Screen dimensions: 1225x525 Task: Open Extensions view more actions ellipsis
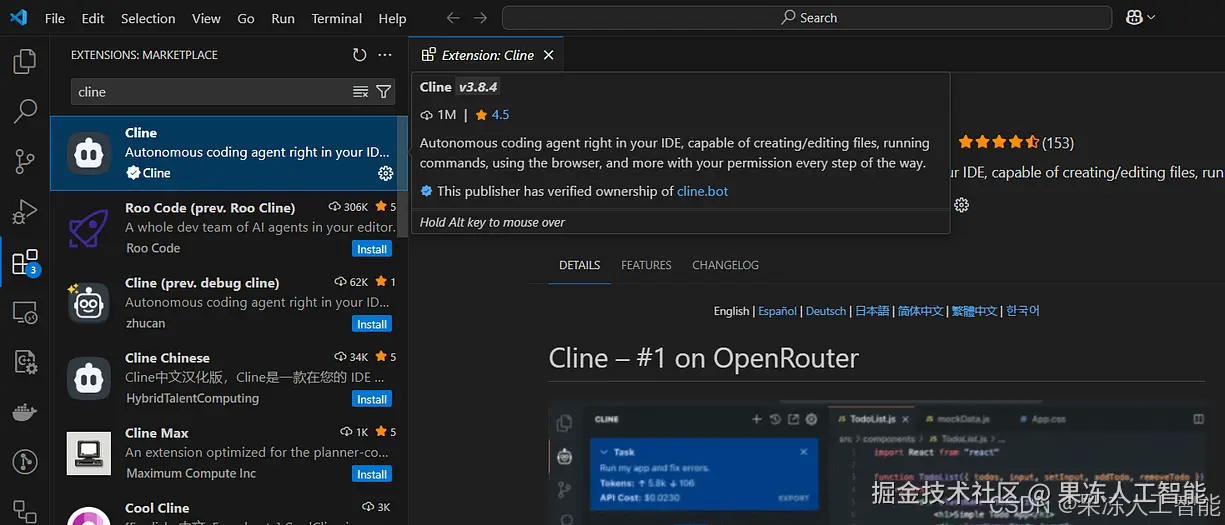tap(385, 55)
